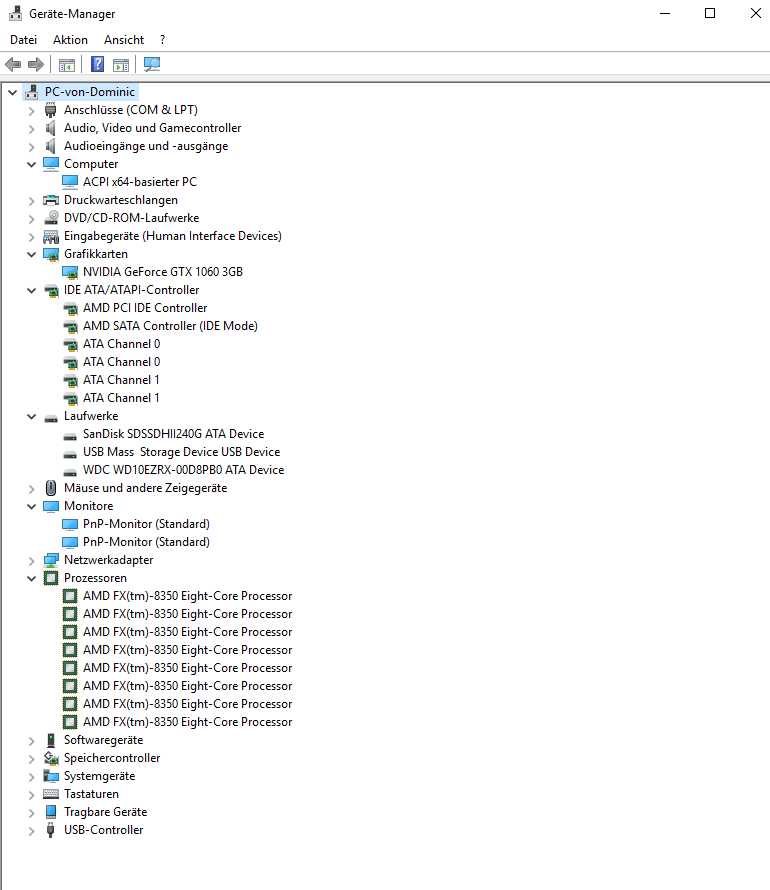Click the forward arrow toolbar icon
770x890 pixels.
coord(36,65)
